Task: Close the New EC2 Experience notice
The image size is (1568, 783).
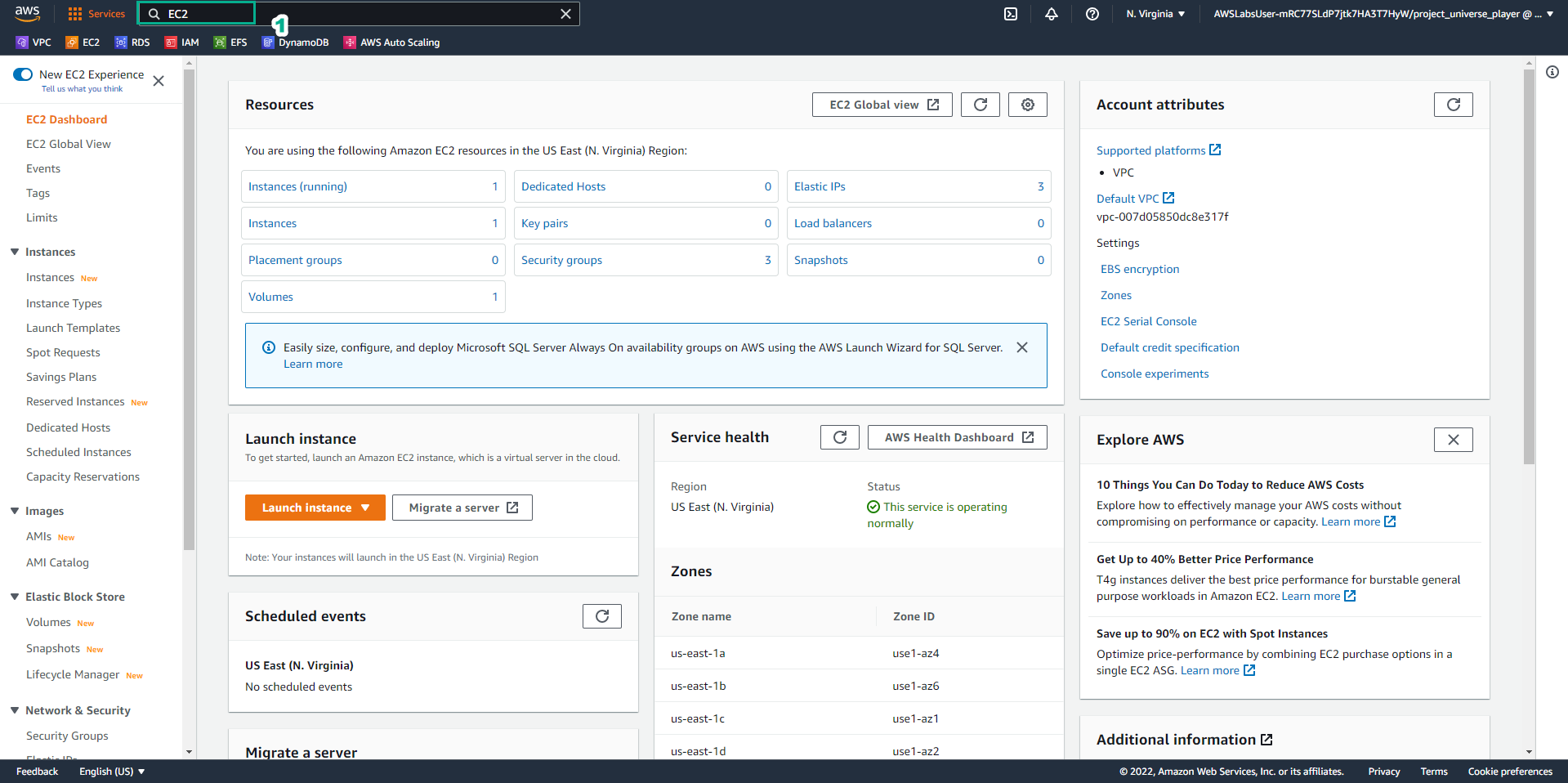Action: 159,81
